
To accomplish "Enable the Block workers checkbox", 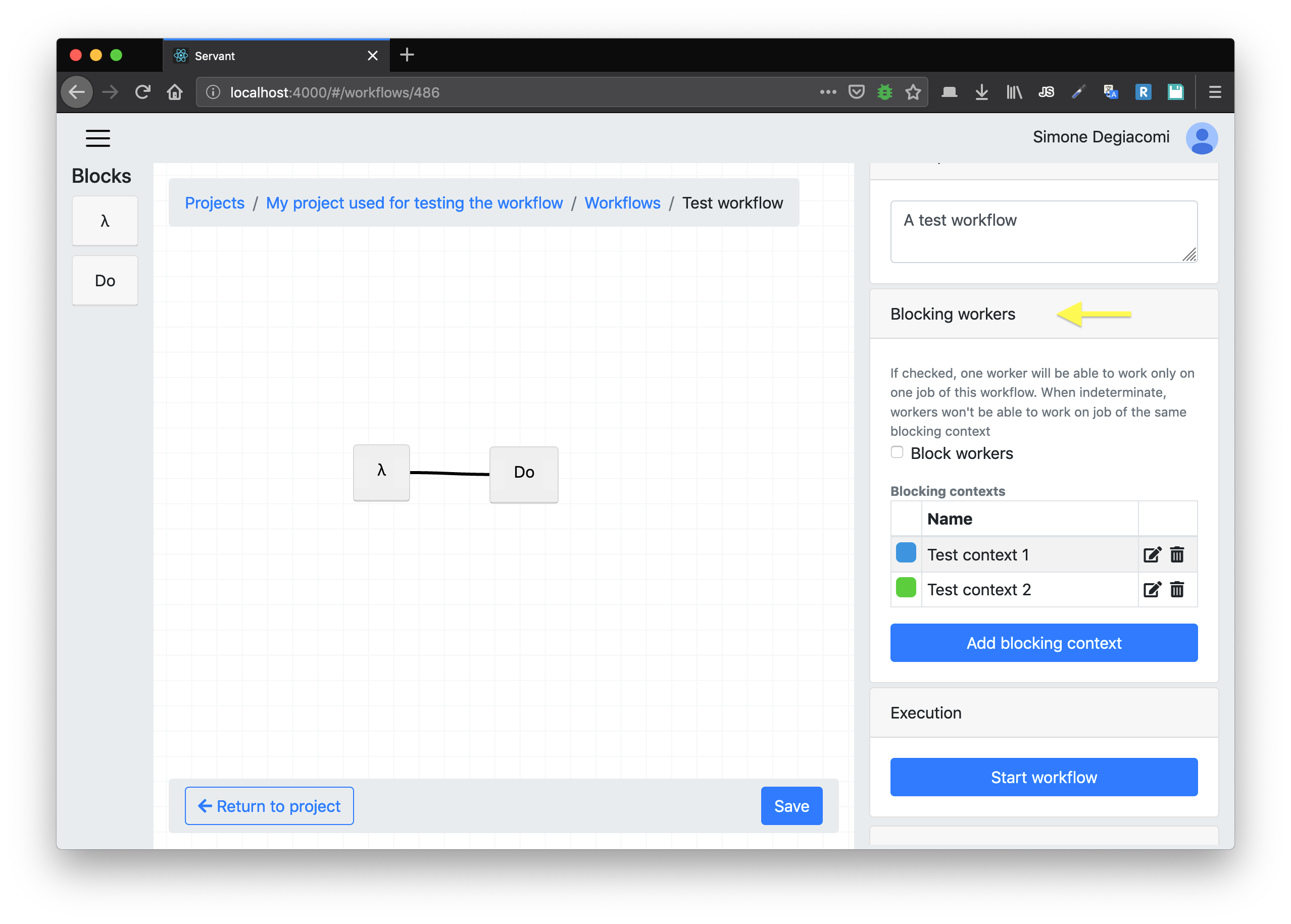I will point(897,452).
